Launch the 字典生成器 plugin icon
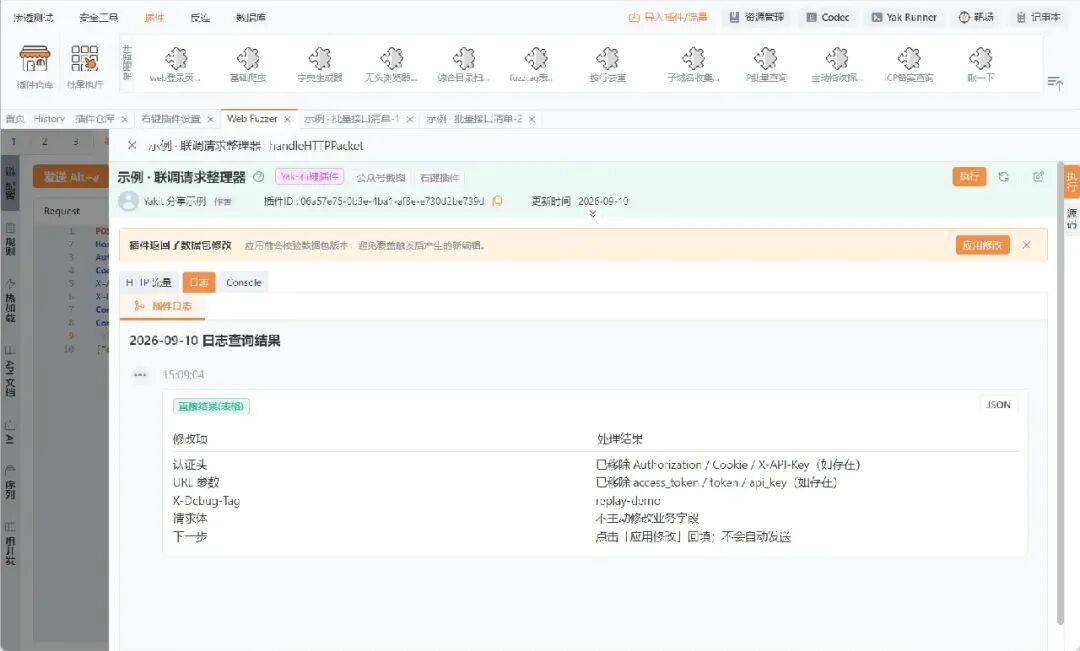The width and height of the screenshot is (1080, 651). (x=320, y=65)
